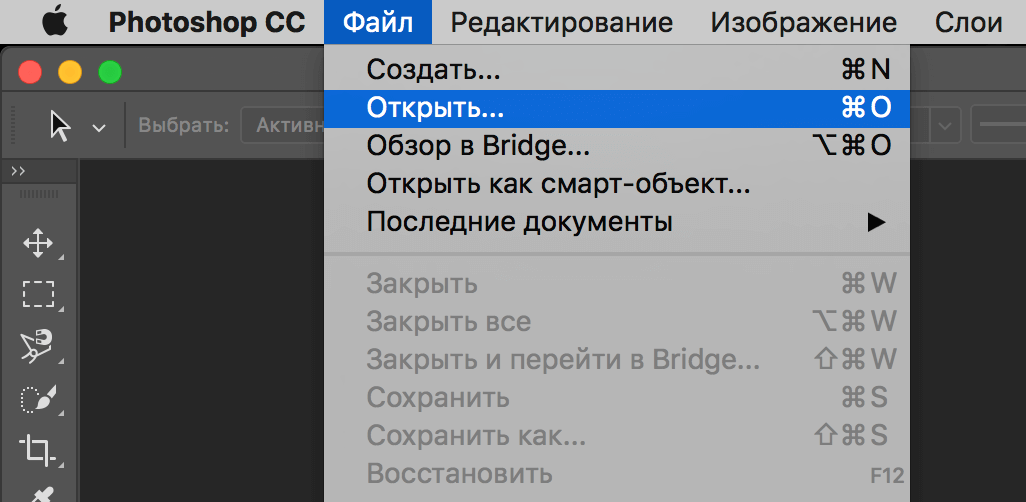Select the Eyedropper tool
Image resolution: width=1026 pixels, height=502 pixels.
click(38, 492)
